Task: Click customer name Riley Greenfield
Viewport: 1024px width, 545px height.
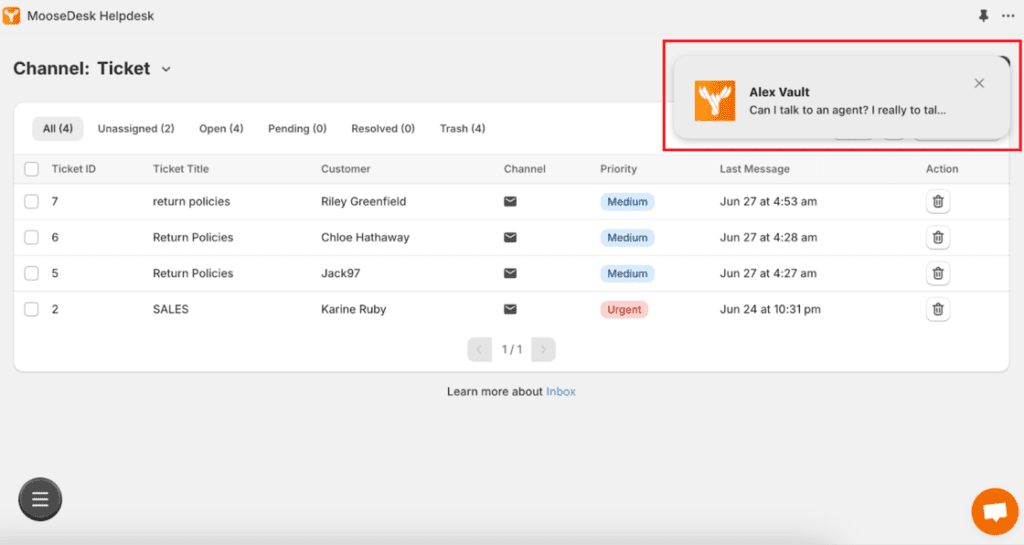Action: pyautogui.click(x=363, y=202)
